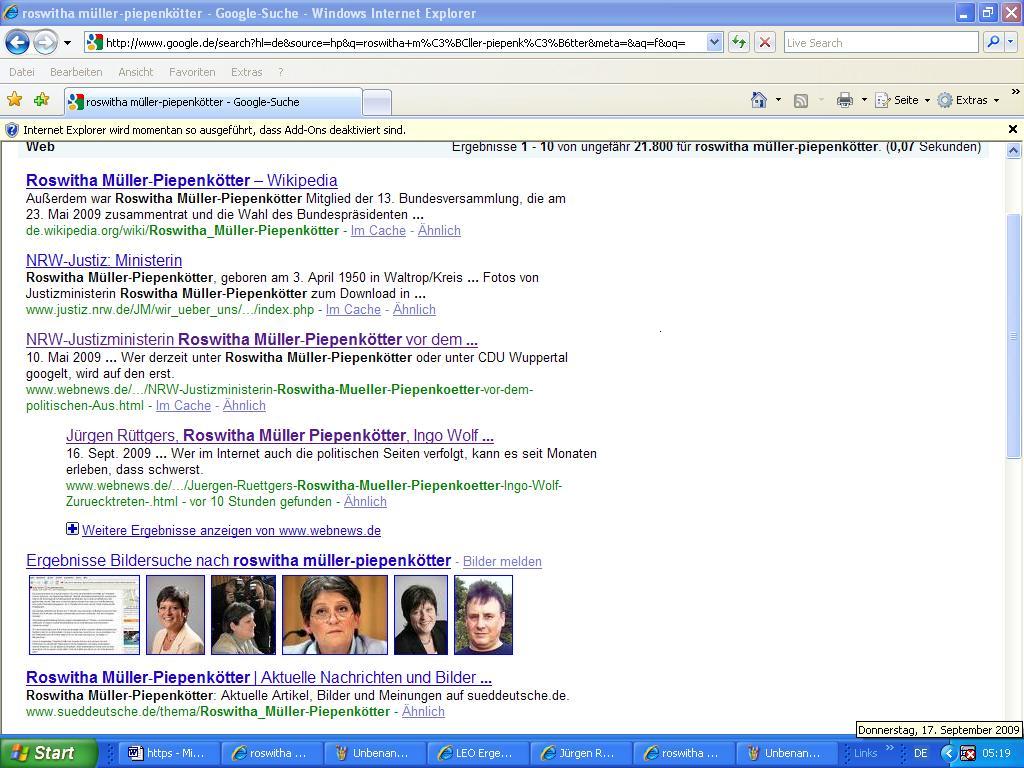Screen dimensions: 1024x768
Task: Expand hidden system tray icons arrow
Action: (948, 753)
